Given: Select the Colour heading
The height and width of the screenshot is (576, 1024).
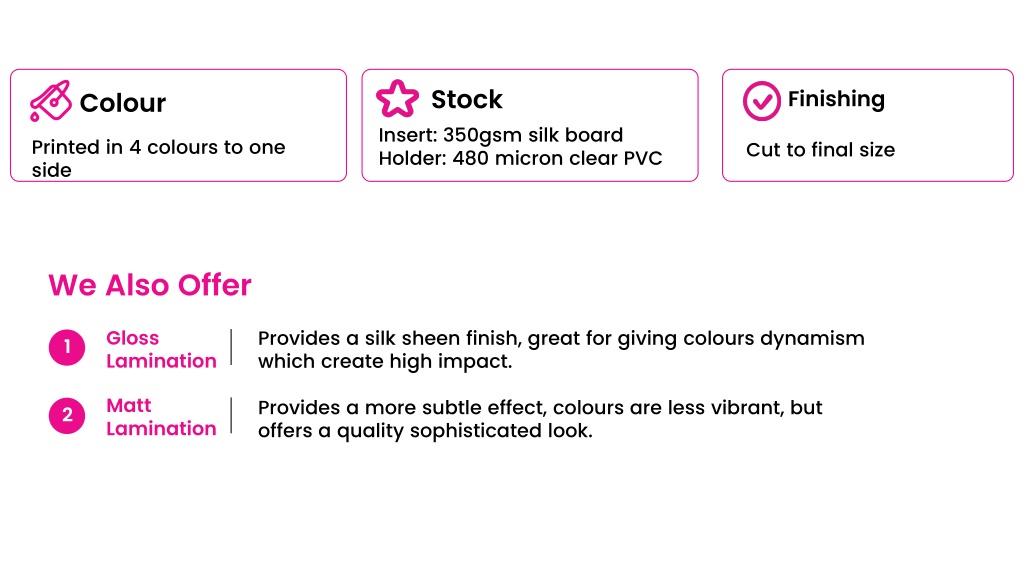Looking at the screenshot, I should click(123, 103).
